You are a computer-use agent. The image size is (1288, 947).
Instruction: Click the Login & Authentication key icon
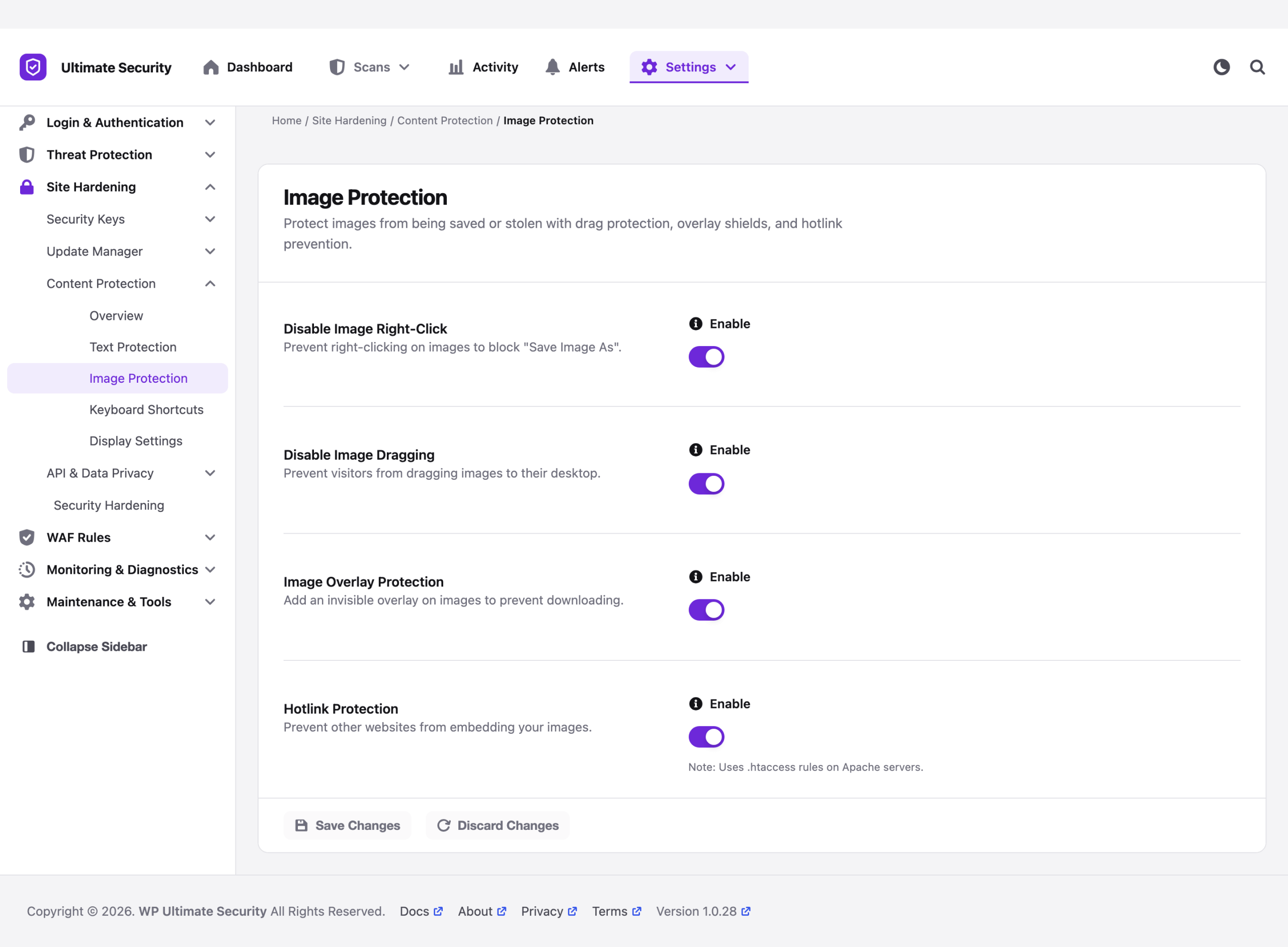pyautogui.click(x=26, y=122)
